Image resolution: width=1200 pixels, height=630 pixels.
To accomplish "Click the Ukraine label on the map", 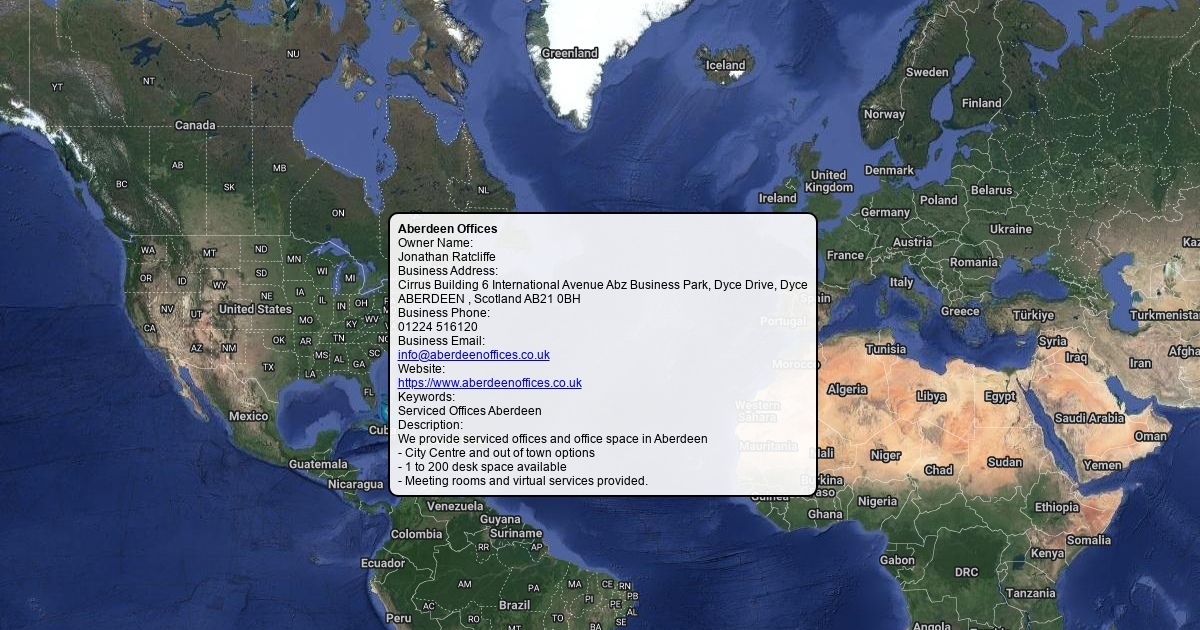I will pos(1010,229).
